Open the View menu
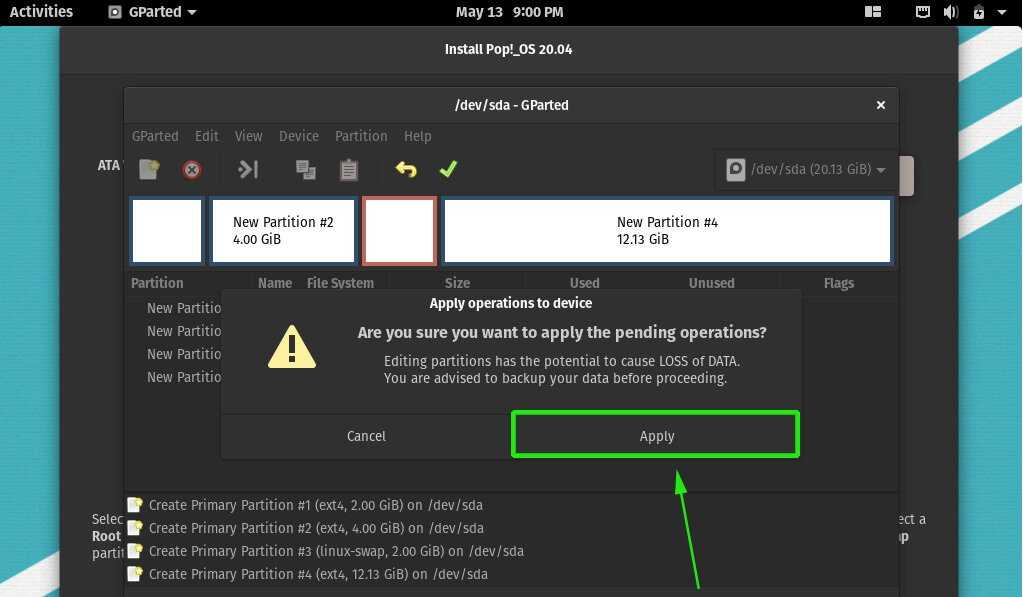Image resolution: width=1023 pixels, height=597 pixels. coord(249,136)
